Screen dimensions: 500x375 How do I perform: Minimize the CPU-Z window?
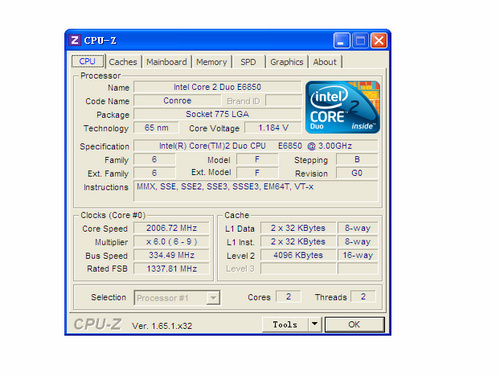point(341,41)
